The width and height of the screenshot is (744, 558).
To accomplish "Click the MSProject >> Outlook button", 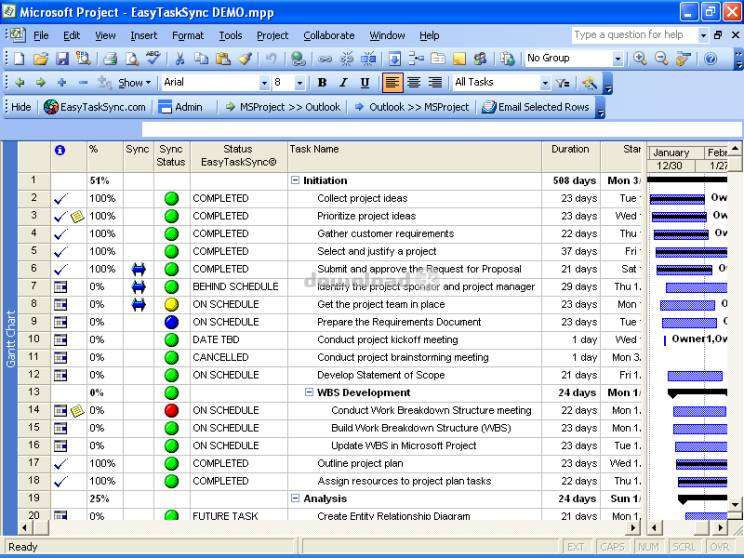I will (x=283, y=107).
